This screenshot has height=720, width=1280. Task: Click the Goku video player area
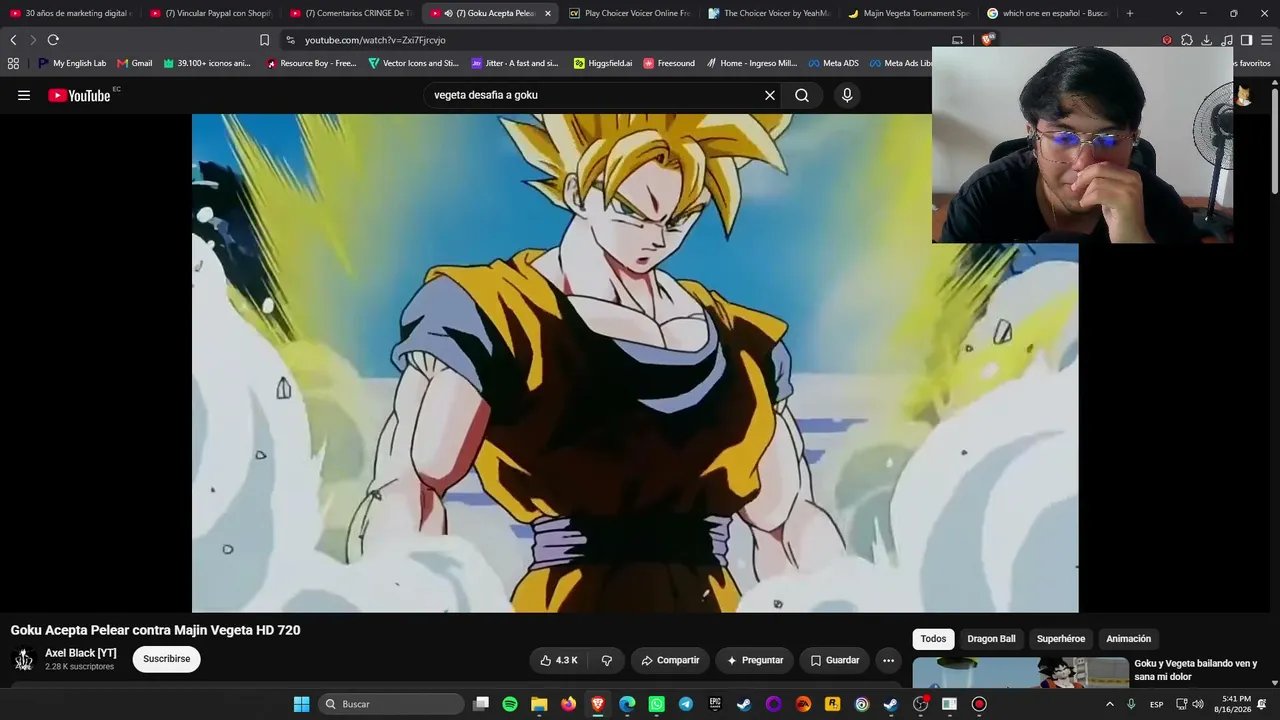coord(635,363)
